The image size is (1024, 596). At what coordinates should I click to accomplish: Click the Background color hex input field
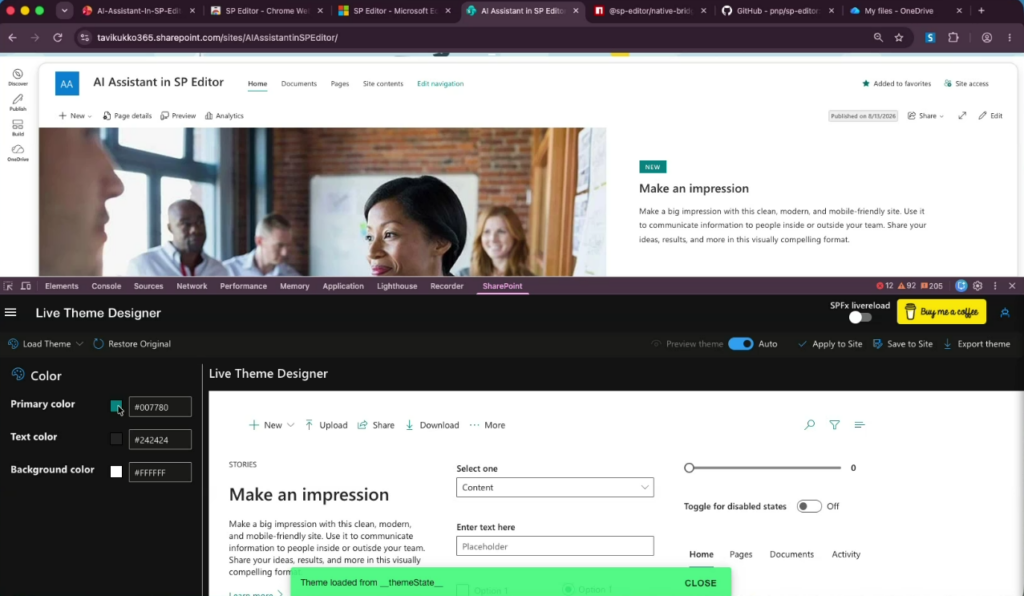tap(160, 472)
